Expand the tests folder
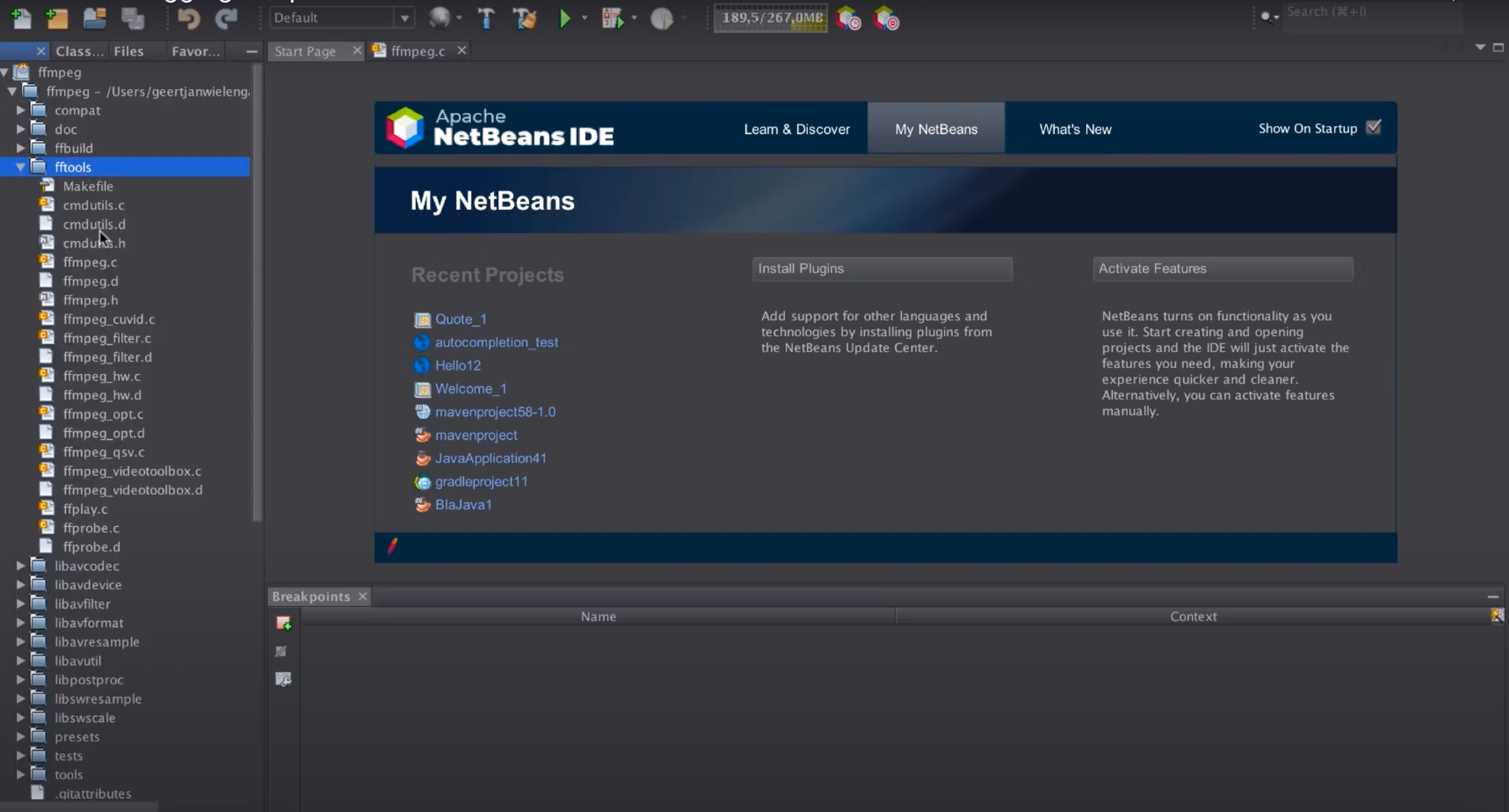This screenshot has width=1509, height=812. [21, 756]
